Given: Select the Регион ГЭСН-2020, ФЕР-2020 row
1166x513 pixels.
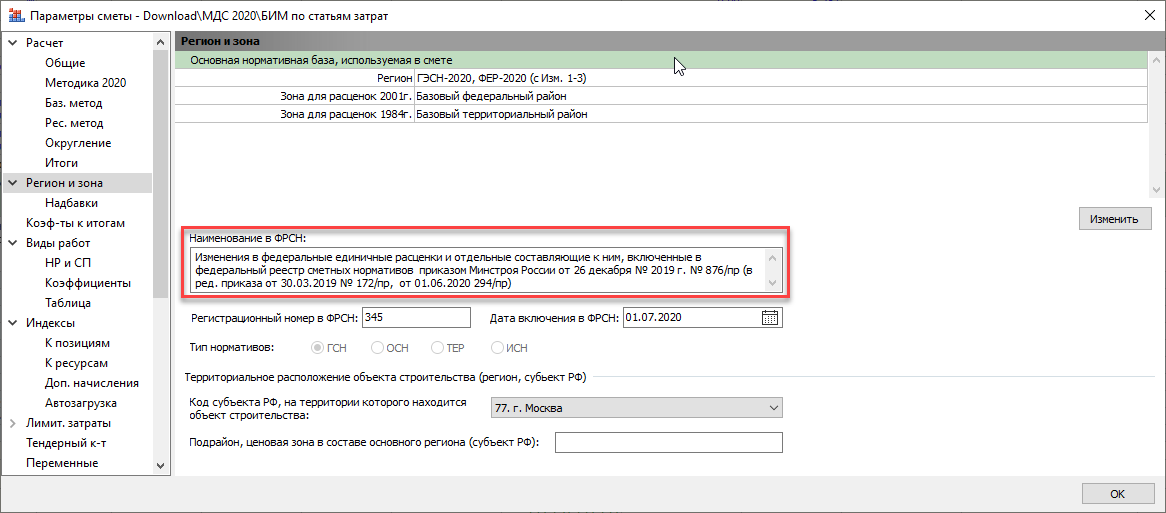Looking at the screenshot, I should 661,78.
